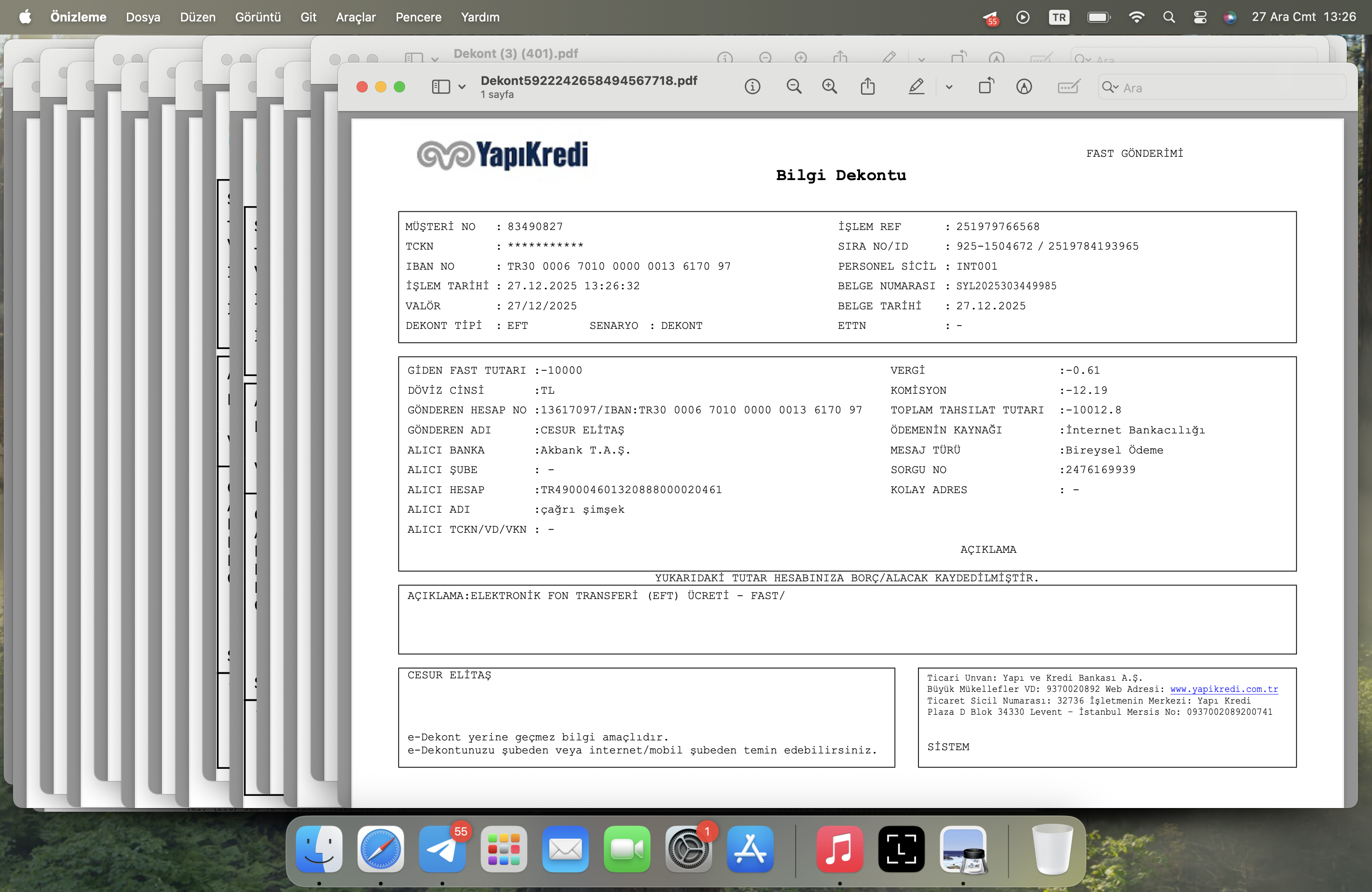
Task: Open Control Center
Action: click(1200, 17)
